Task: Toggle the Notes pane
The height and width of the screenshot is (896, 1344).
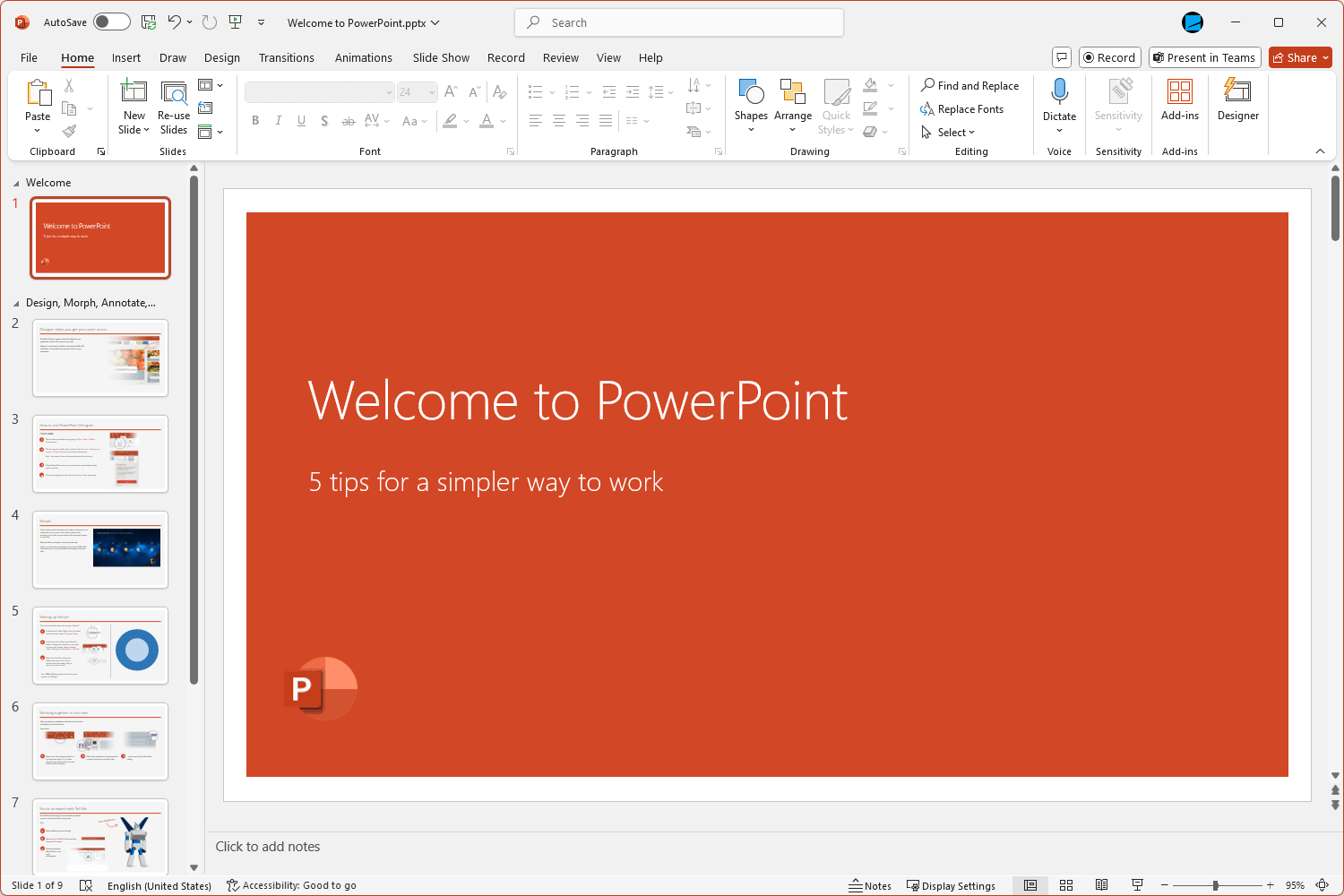Action: (870, 885)
